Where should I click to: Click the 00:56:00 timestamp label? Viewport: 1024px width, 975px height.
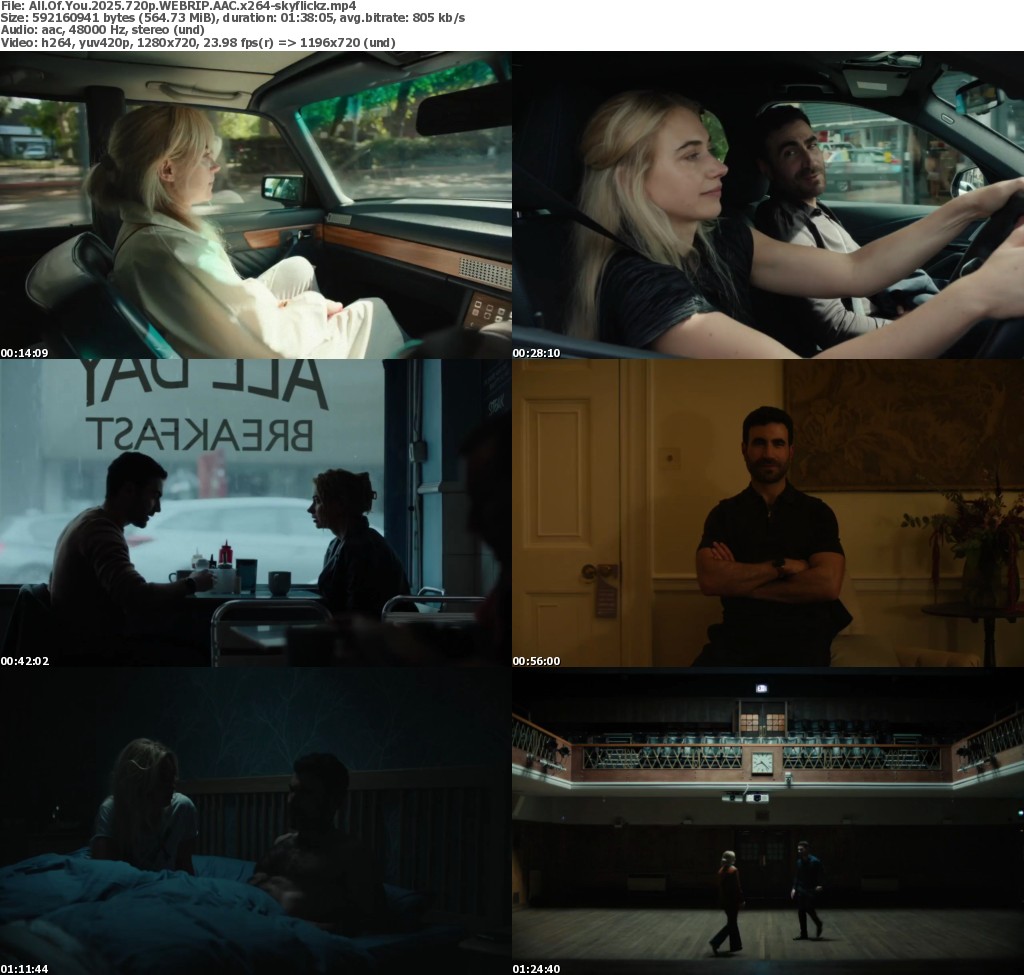pyautogui.click(x=536, y=662)
